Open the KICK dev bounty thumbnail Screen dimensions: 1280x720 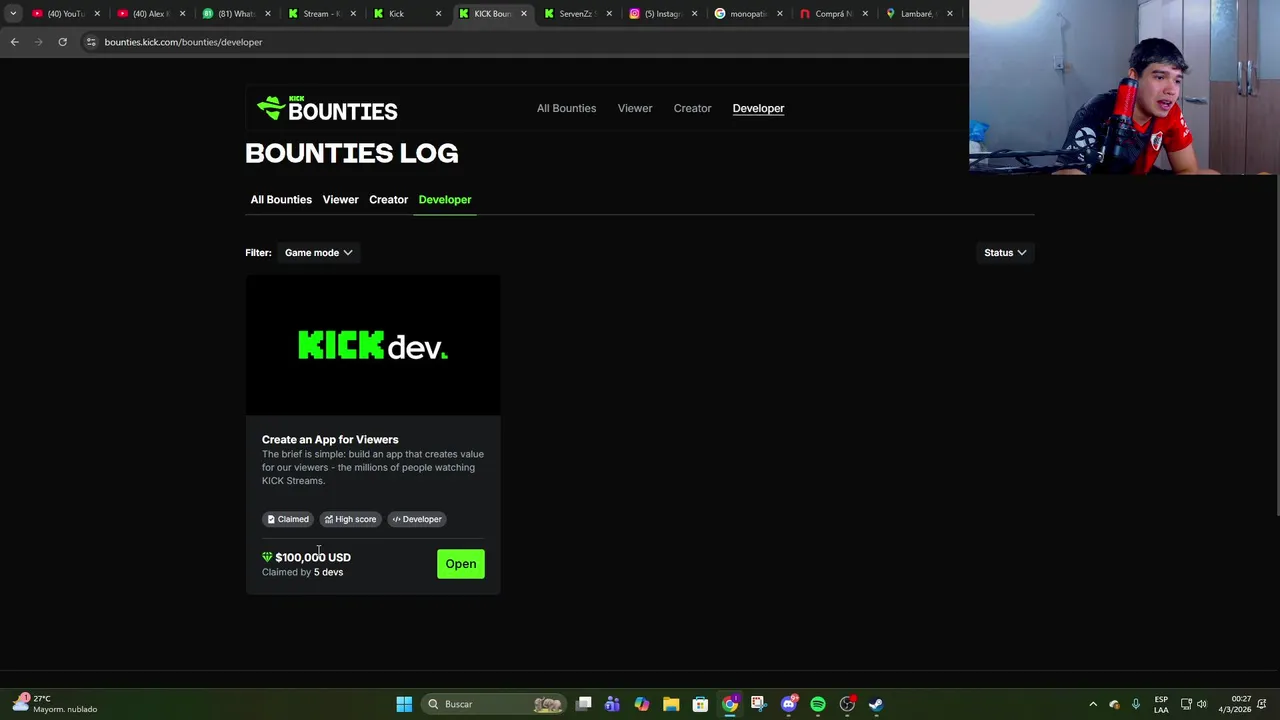(x=373, y=345)
